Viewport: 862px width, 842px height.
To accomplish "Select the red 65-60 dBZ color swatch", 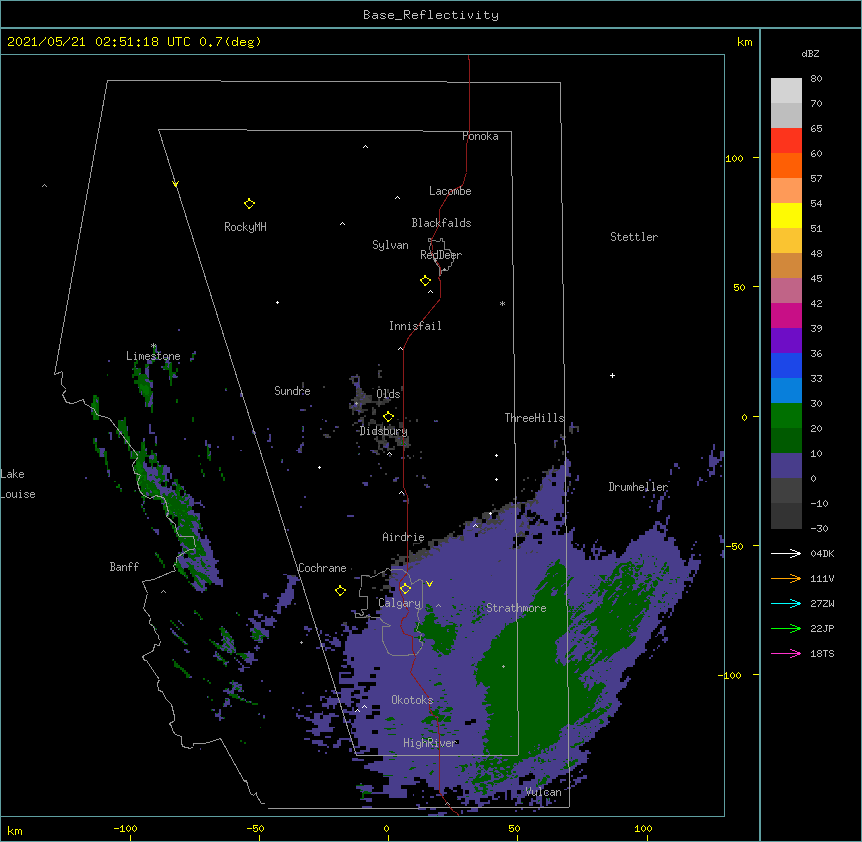I will pos(786,140).
